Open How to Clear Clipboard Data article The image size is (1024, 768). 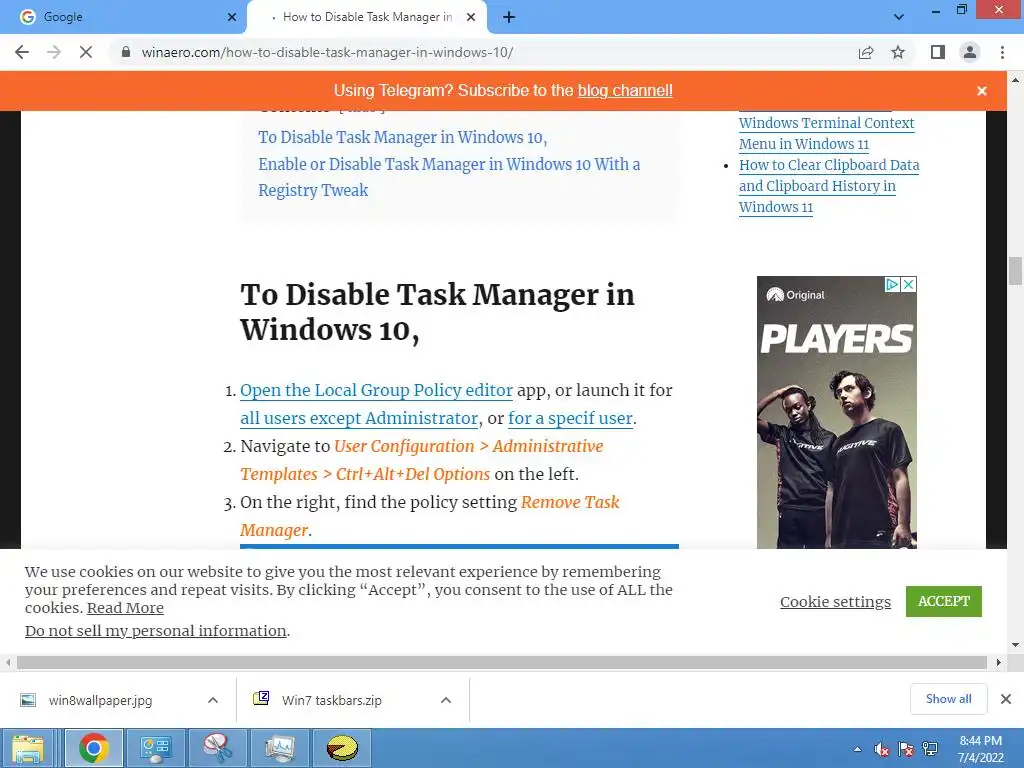pyautogui.click(x=829, y=186)
